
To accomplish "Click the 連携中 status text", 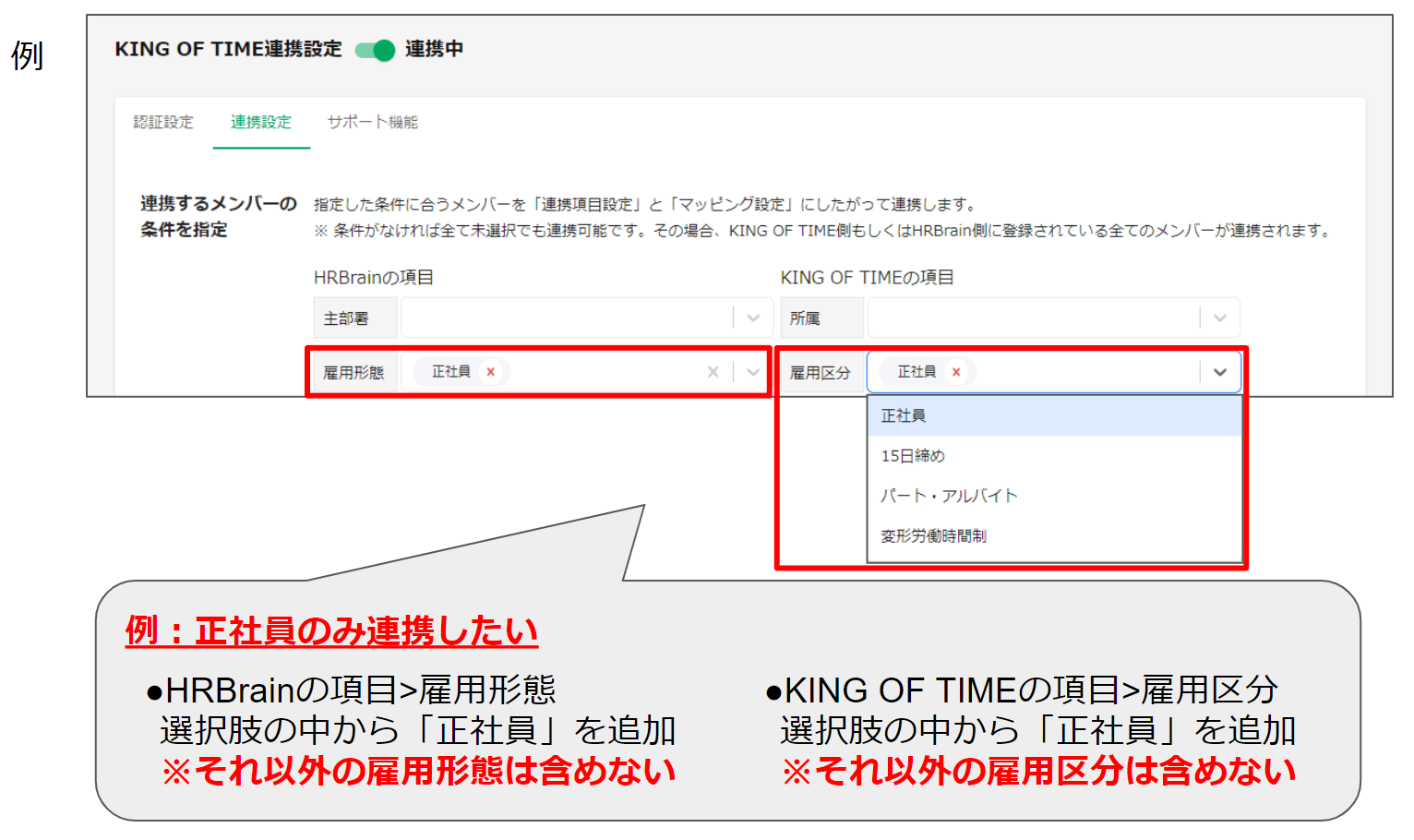I will point(434,49).
